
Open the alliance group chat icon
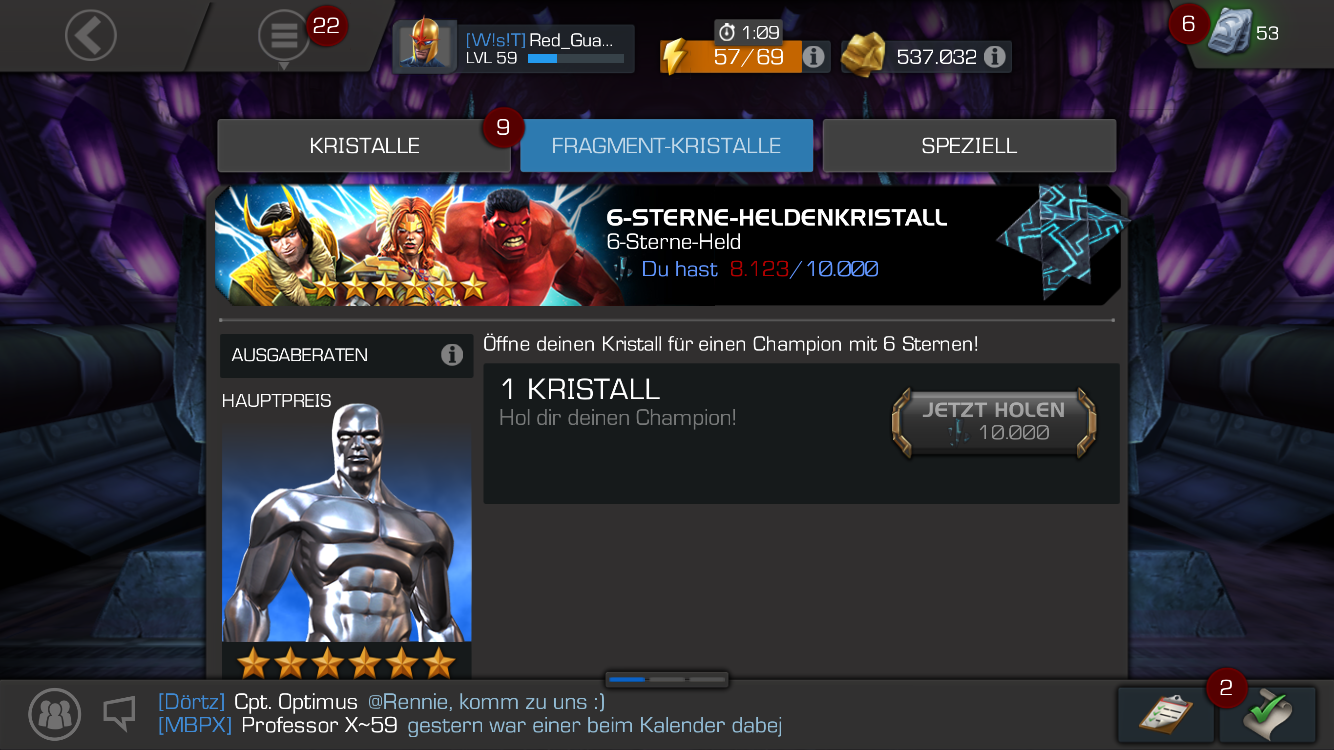pyautogui.click(x=55, y=714)
